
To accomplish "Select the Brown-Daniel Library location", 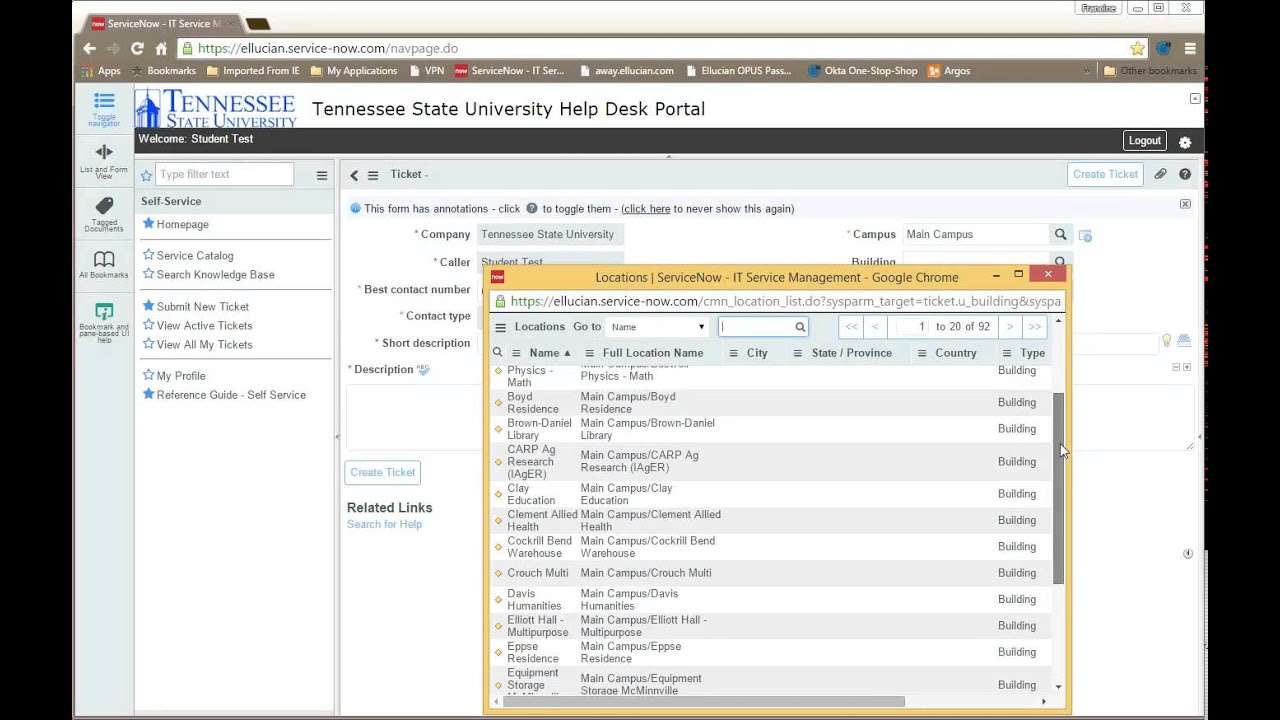I will [539, 429].
